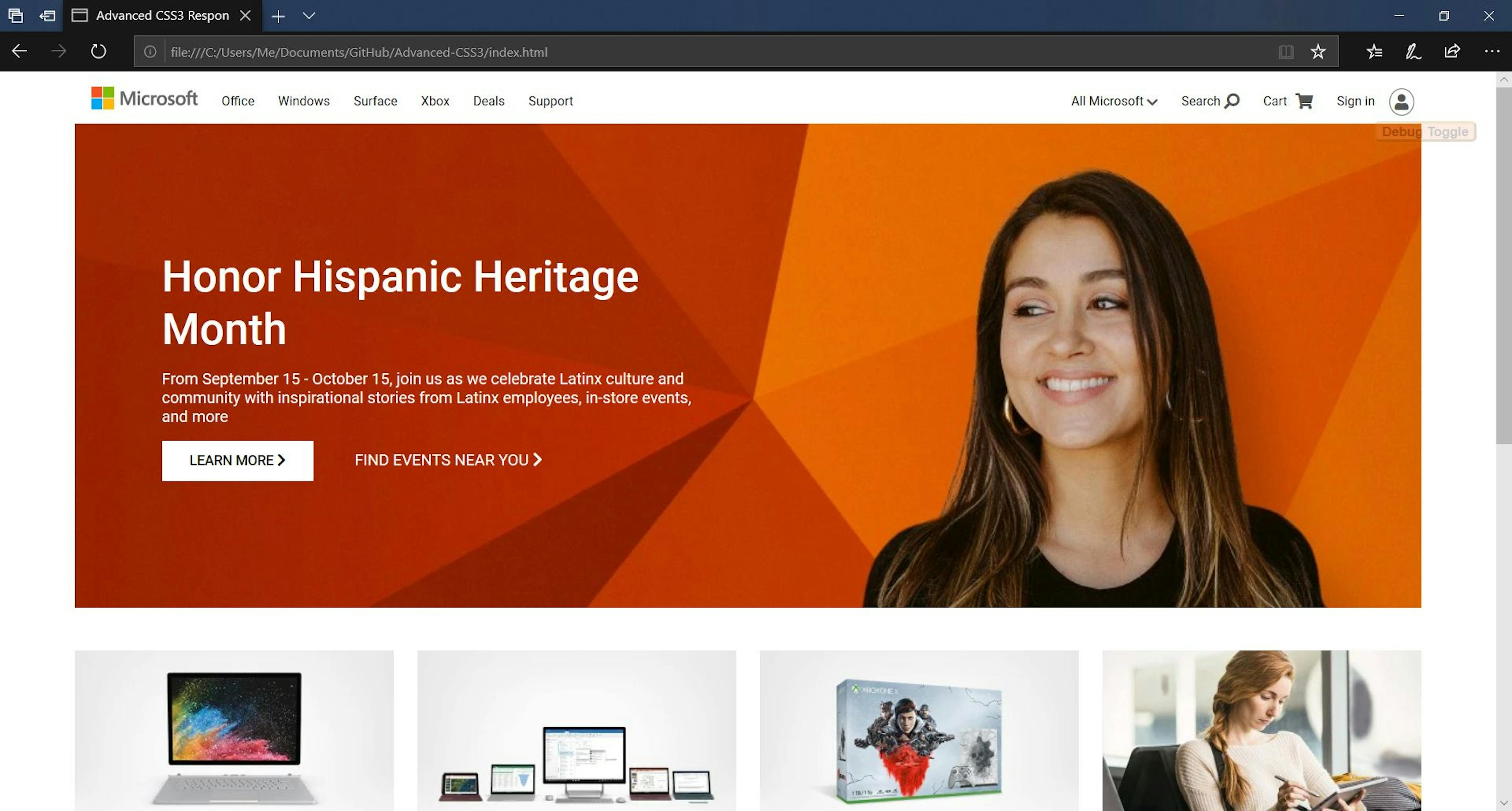Click the Sign in text link

[x=1355, y=101]
